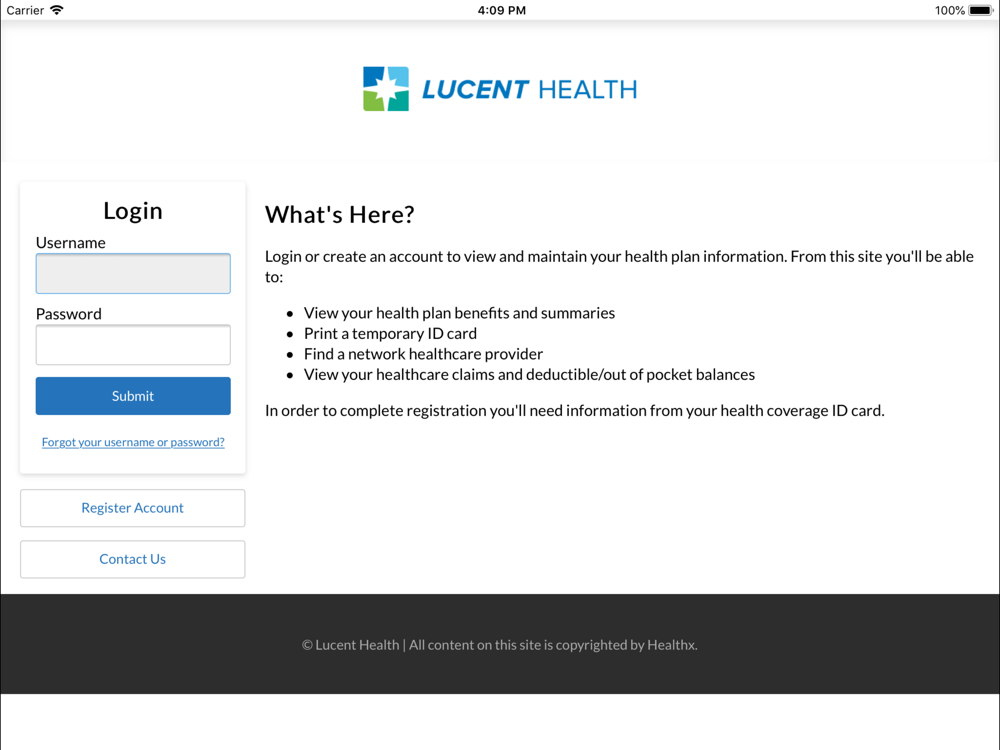Screen dimensions: 1000x750
Task: Click 'View your health plan benefits and summaries'
Action: pos(459,313)
